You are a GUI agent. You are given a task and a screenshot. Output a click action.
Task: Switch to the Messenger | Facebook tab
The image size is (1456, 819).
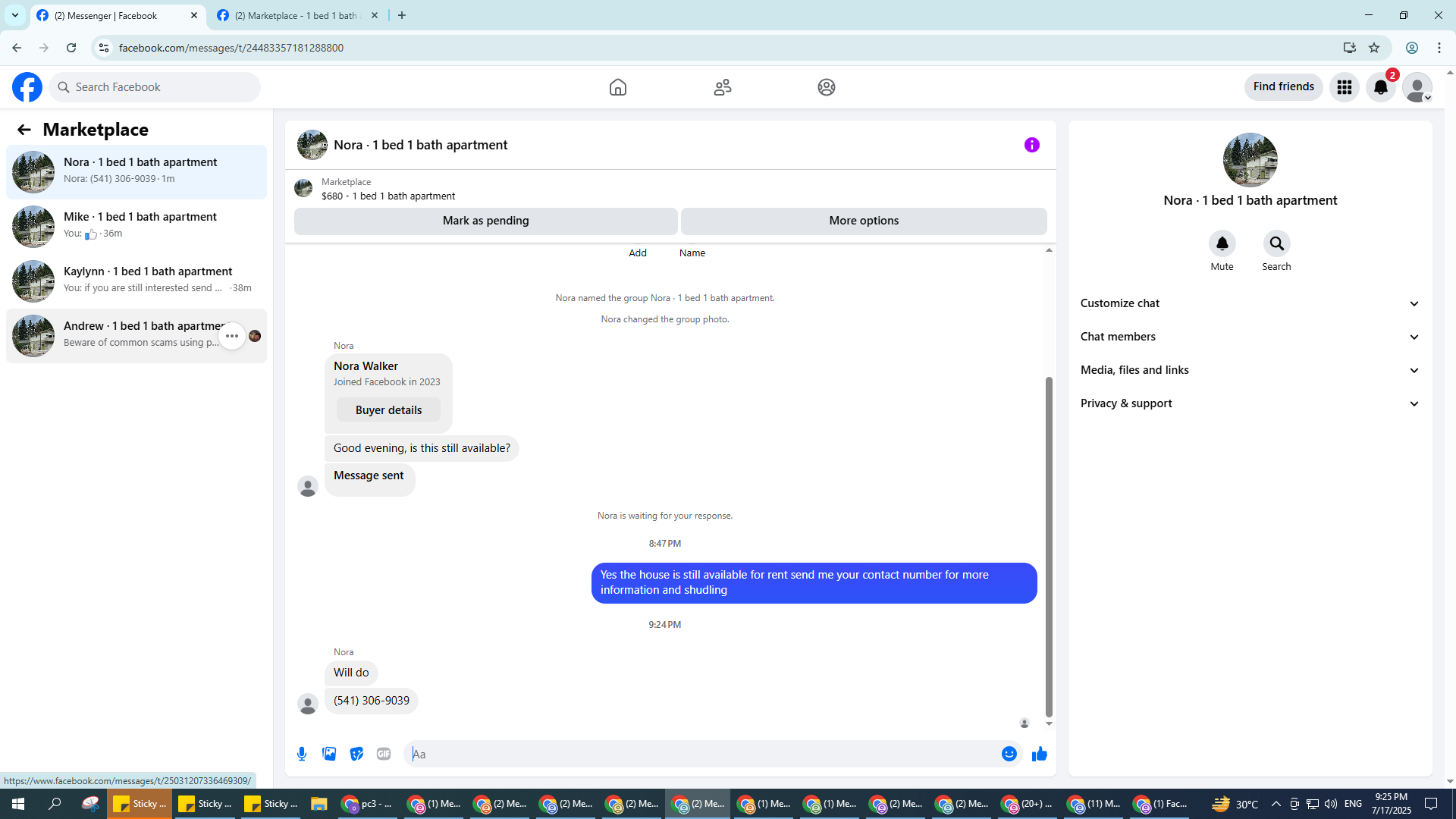click(118, 16)
